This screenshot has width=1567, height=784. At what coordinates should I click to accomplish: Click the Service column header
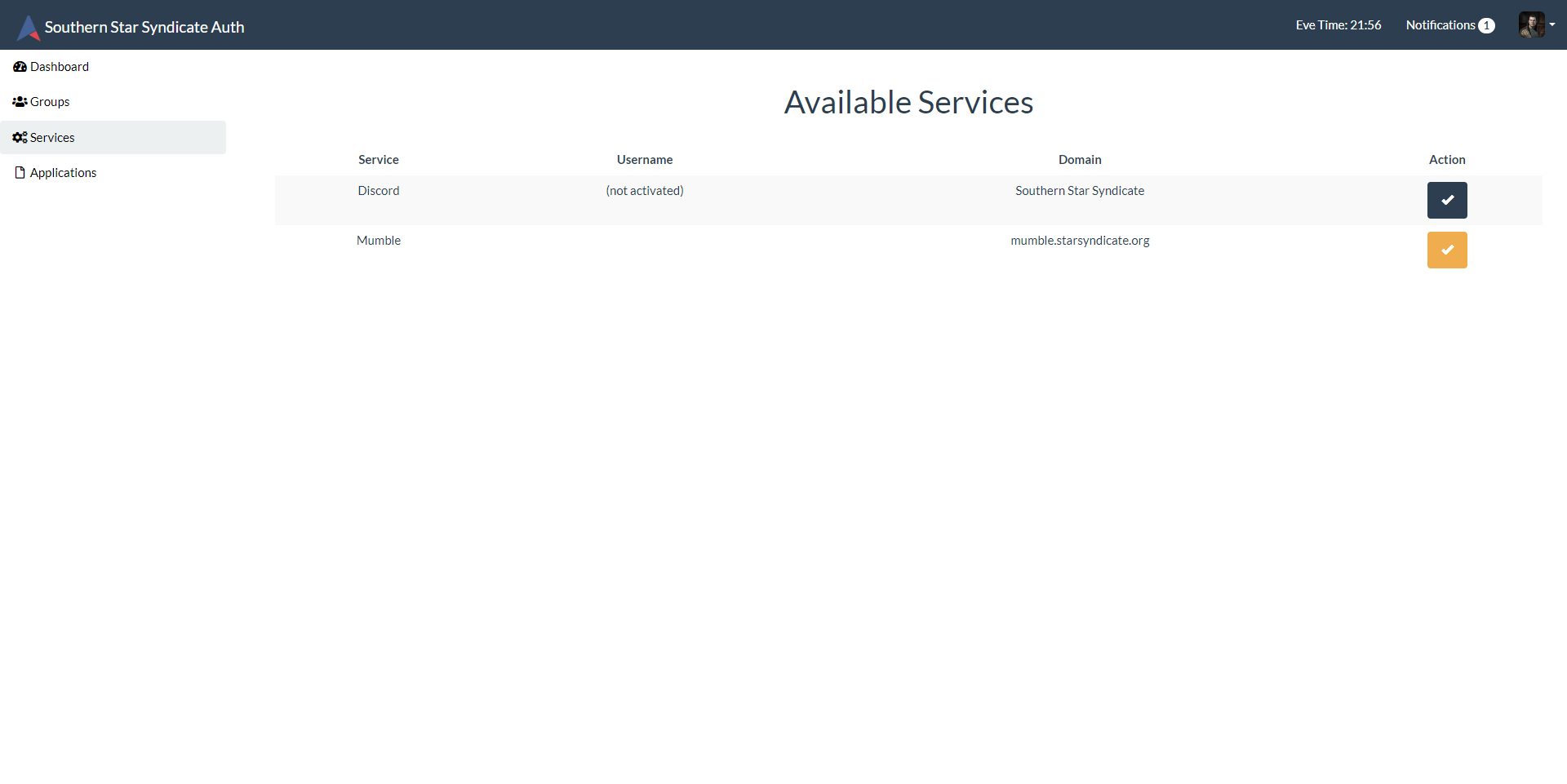click(x=379, y=160)
